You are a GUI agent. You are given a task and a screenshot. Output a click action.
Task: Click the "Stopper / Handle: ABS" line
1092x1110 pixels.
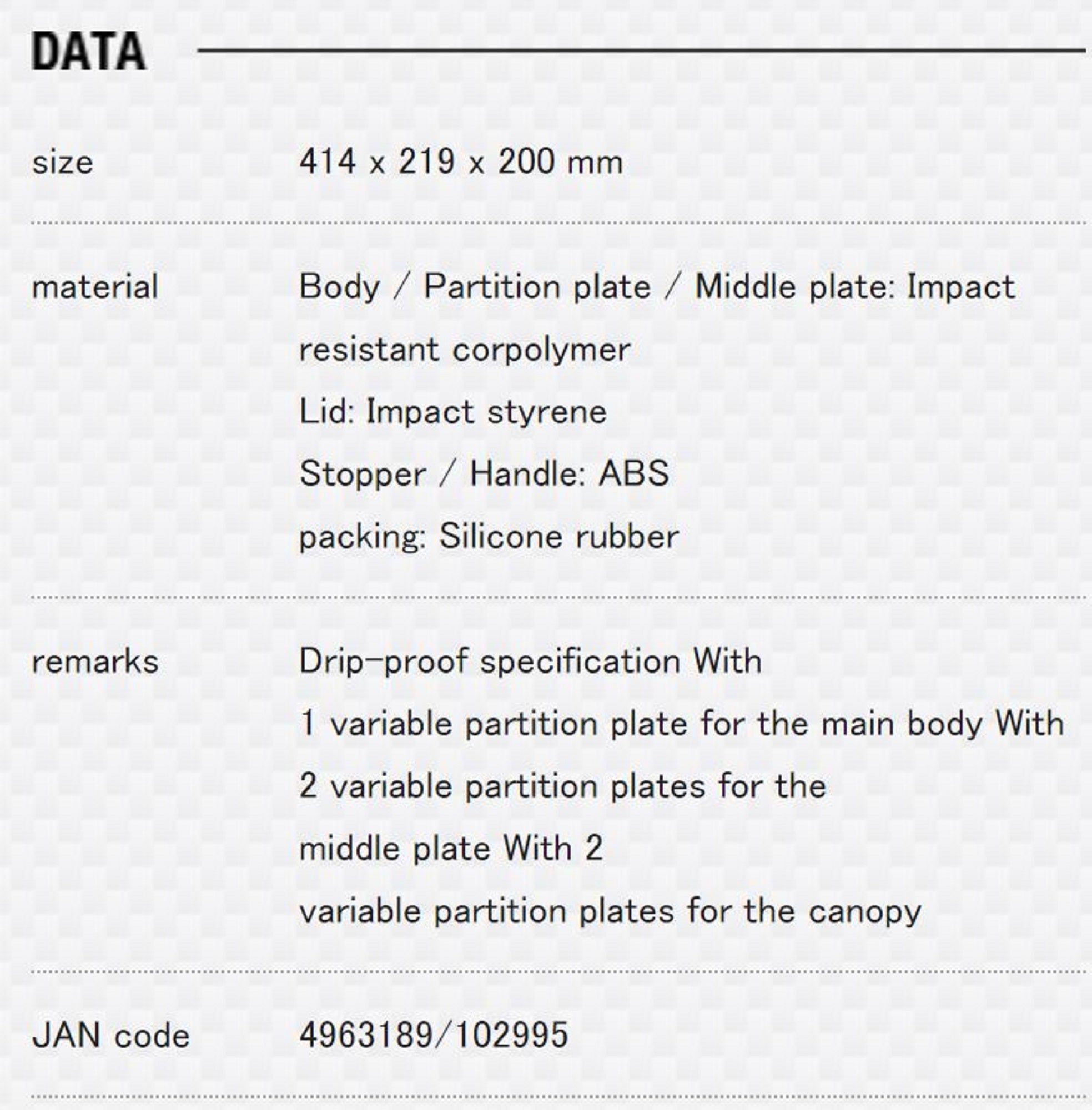pyautogui.click(x=484, y=474)
